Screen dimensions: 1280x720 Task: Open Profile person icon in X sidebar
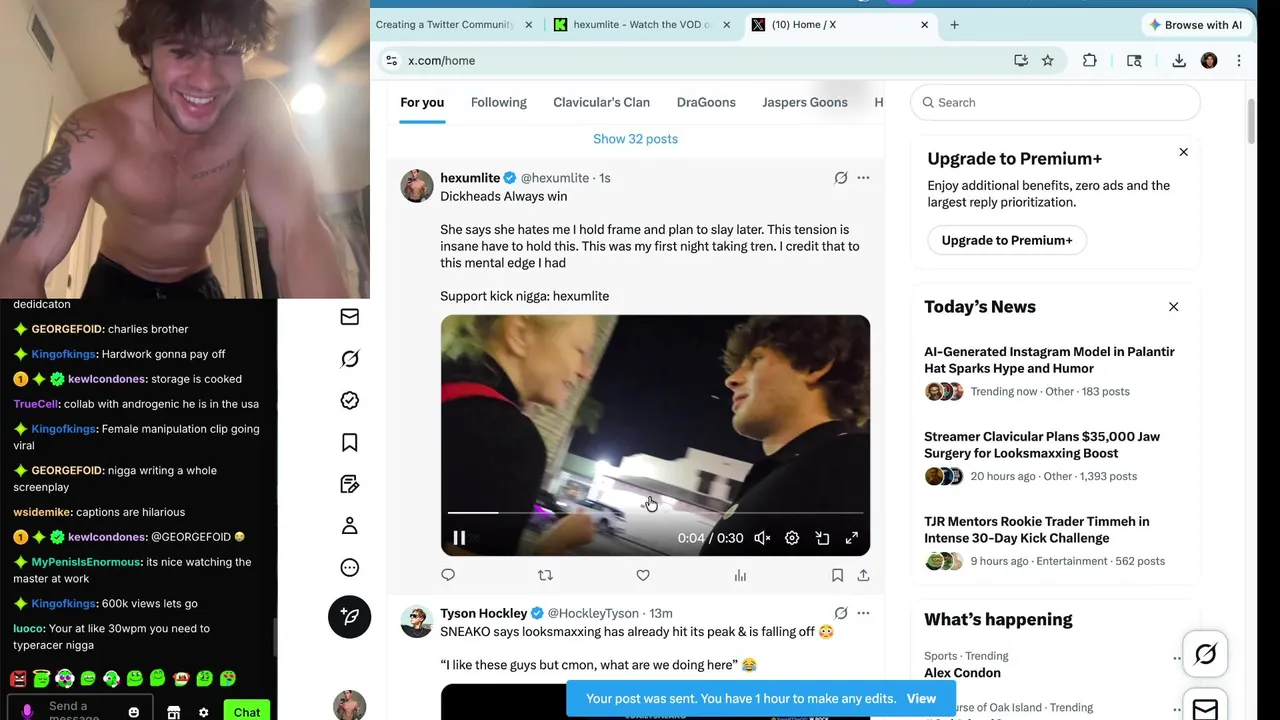(349, 526)
